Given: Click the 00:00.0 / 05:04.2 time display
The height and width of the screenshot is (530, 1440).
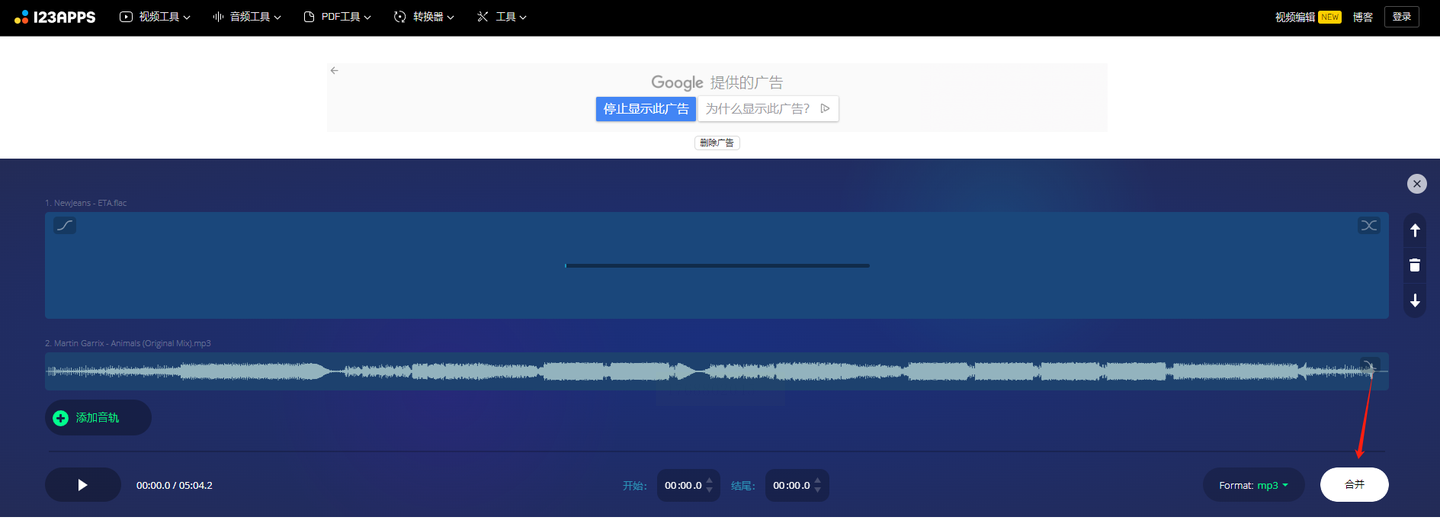Looking at the screenshot, I should click(174, 485).
